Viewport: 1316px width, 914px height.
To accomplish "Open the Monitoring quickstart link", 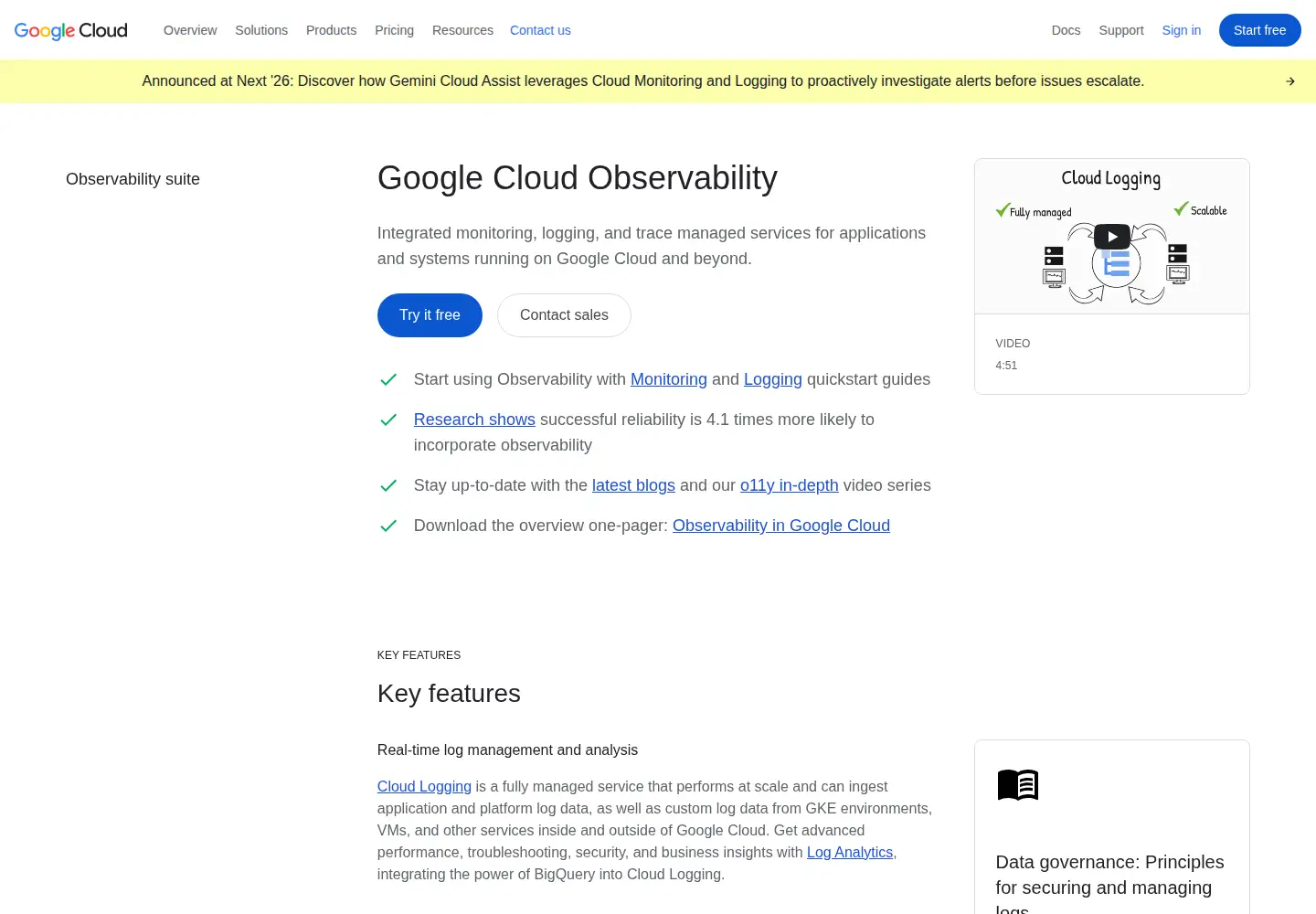I will [669, 379].
